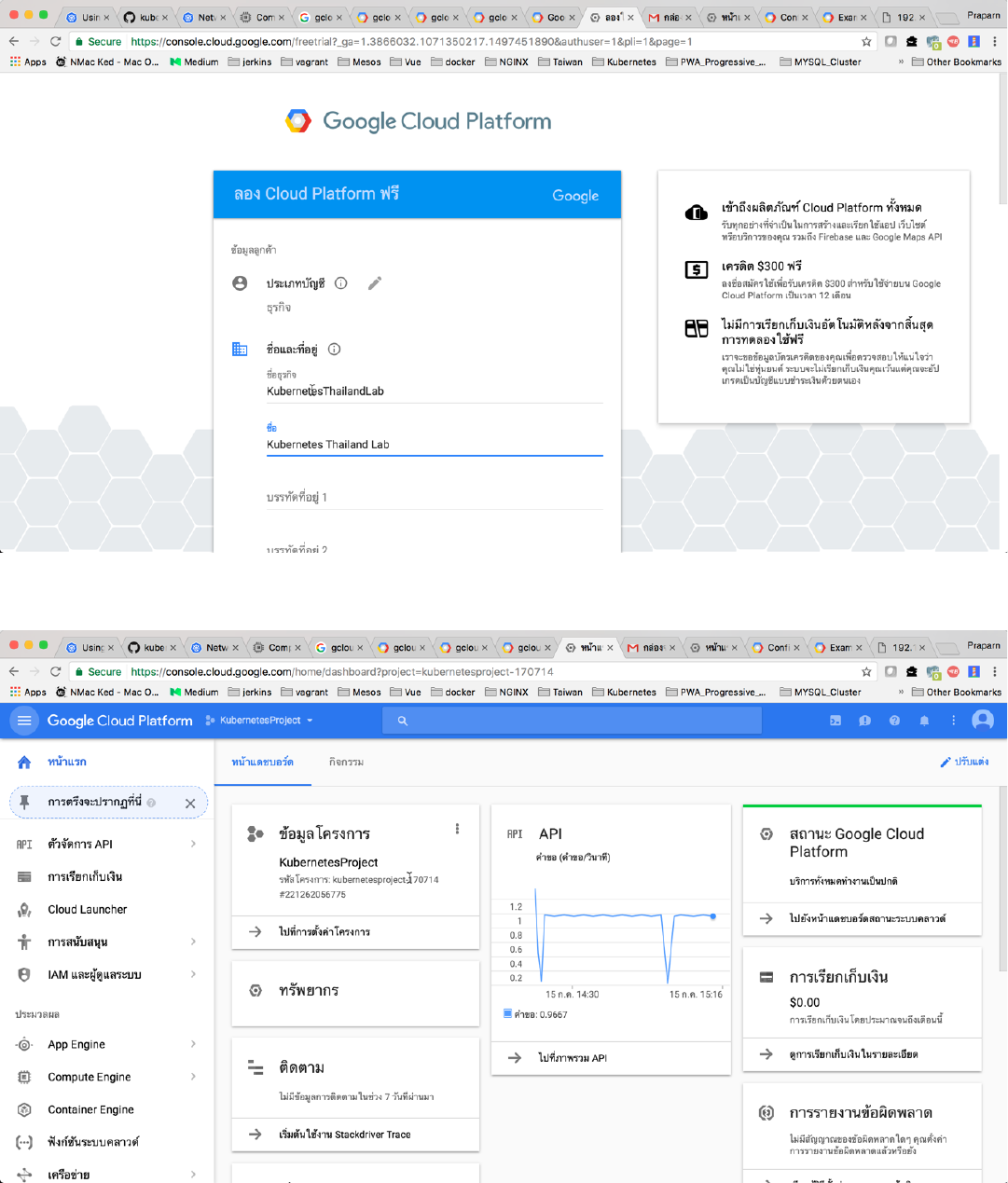
Task: Select the ฟังก์ชันระบบคลาวด์ sidebar menu item
Action: (107, 1143)
